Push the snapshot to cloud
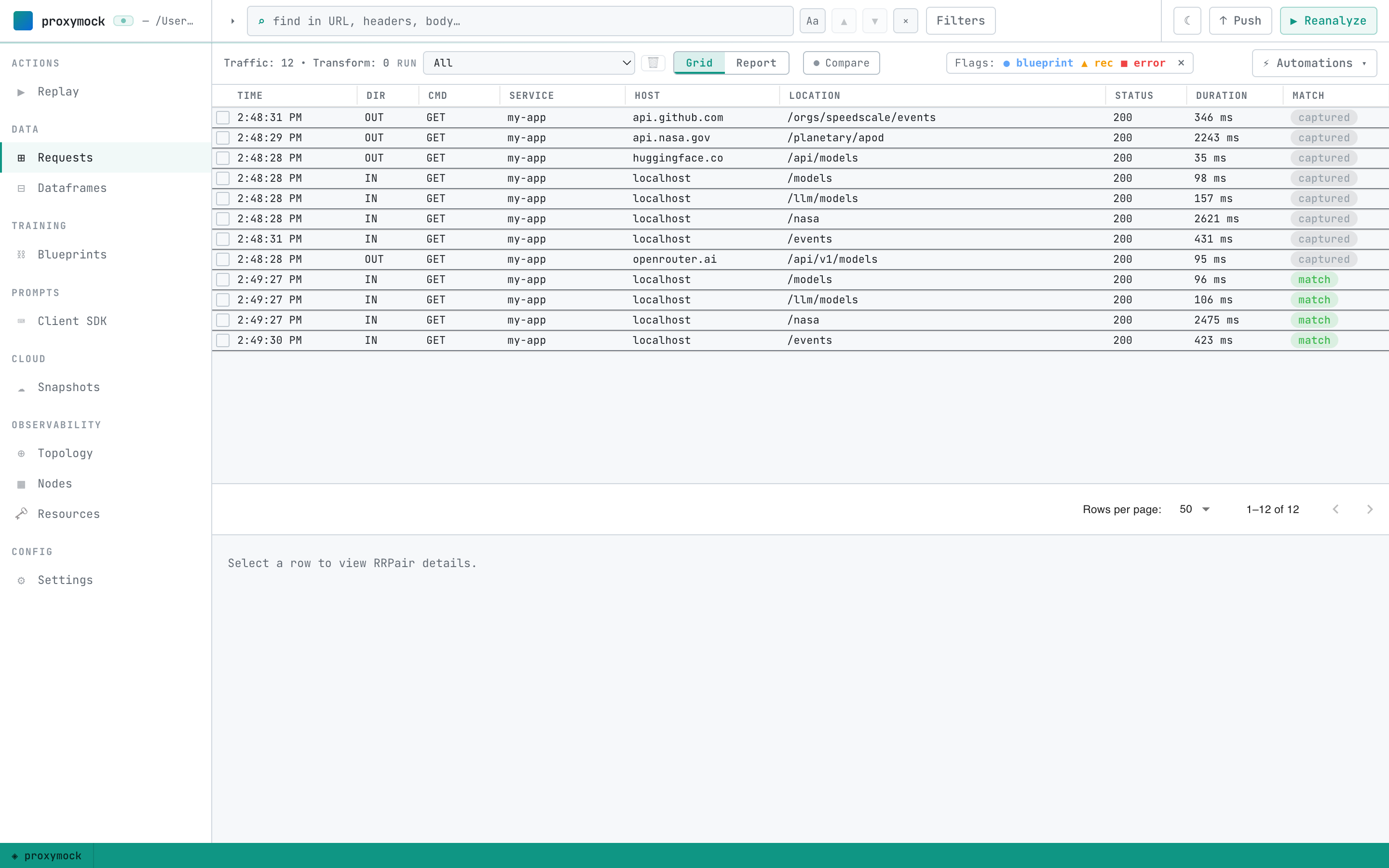Screen dimensions: 1389x868 [1240, 21]
